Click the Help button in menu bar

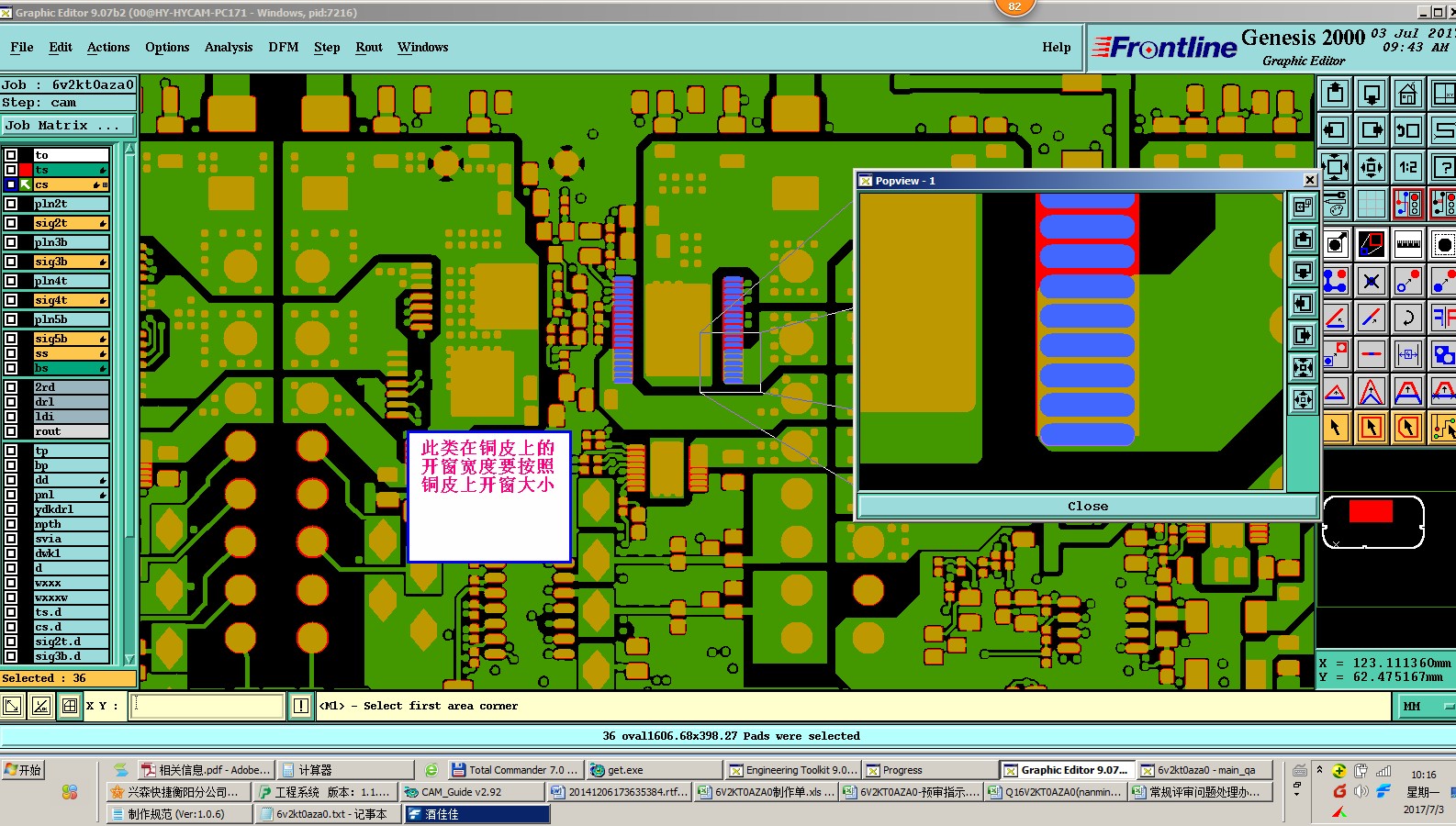point(1056,47)
